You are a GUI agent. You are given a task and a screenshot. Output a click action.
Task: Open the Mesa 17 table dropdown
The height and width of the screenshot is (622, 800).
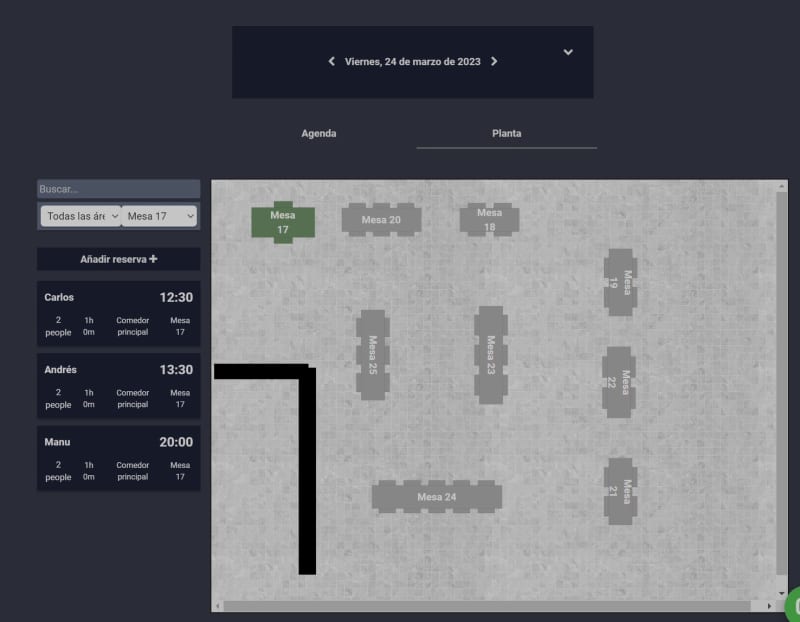click(x=159, y=216)
